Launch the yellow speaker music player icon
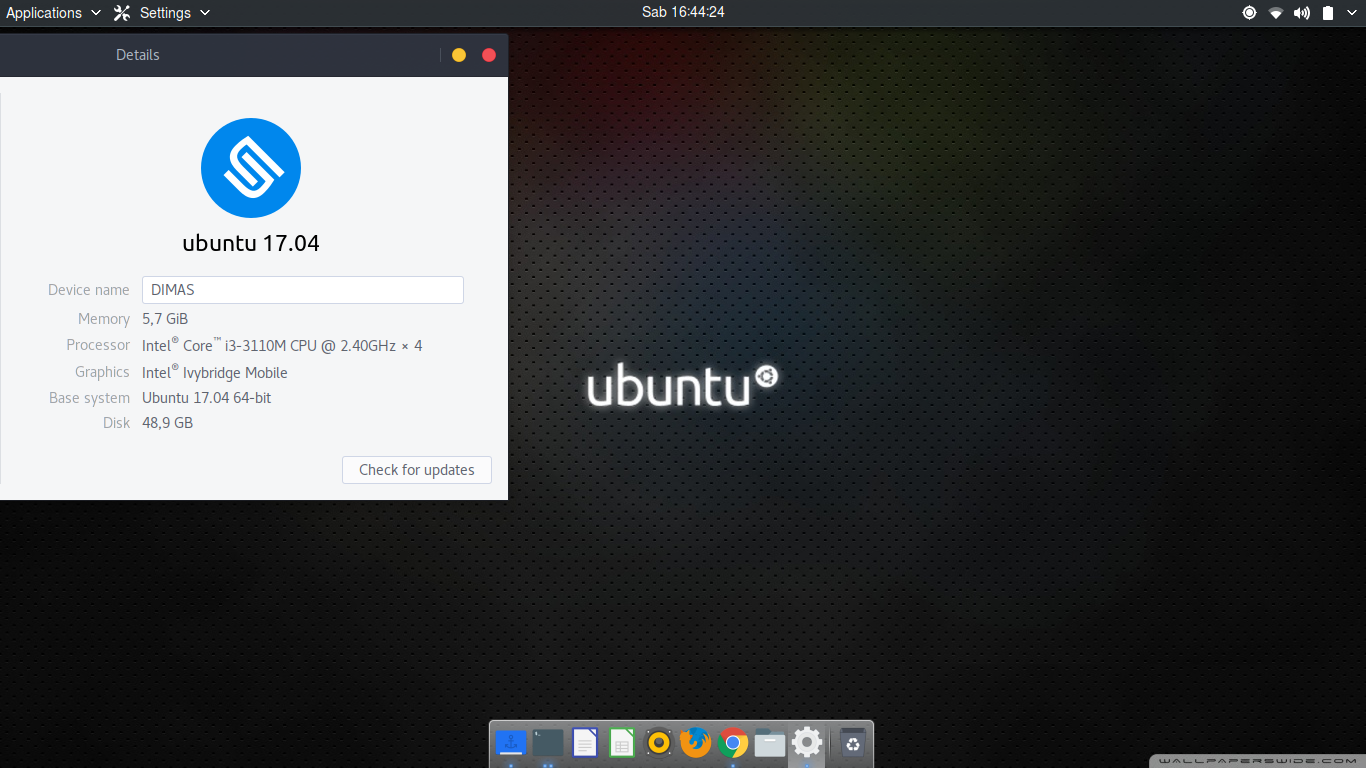Screen dimensions: 1366x768 pos(659,743)
